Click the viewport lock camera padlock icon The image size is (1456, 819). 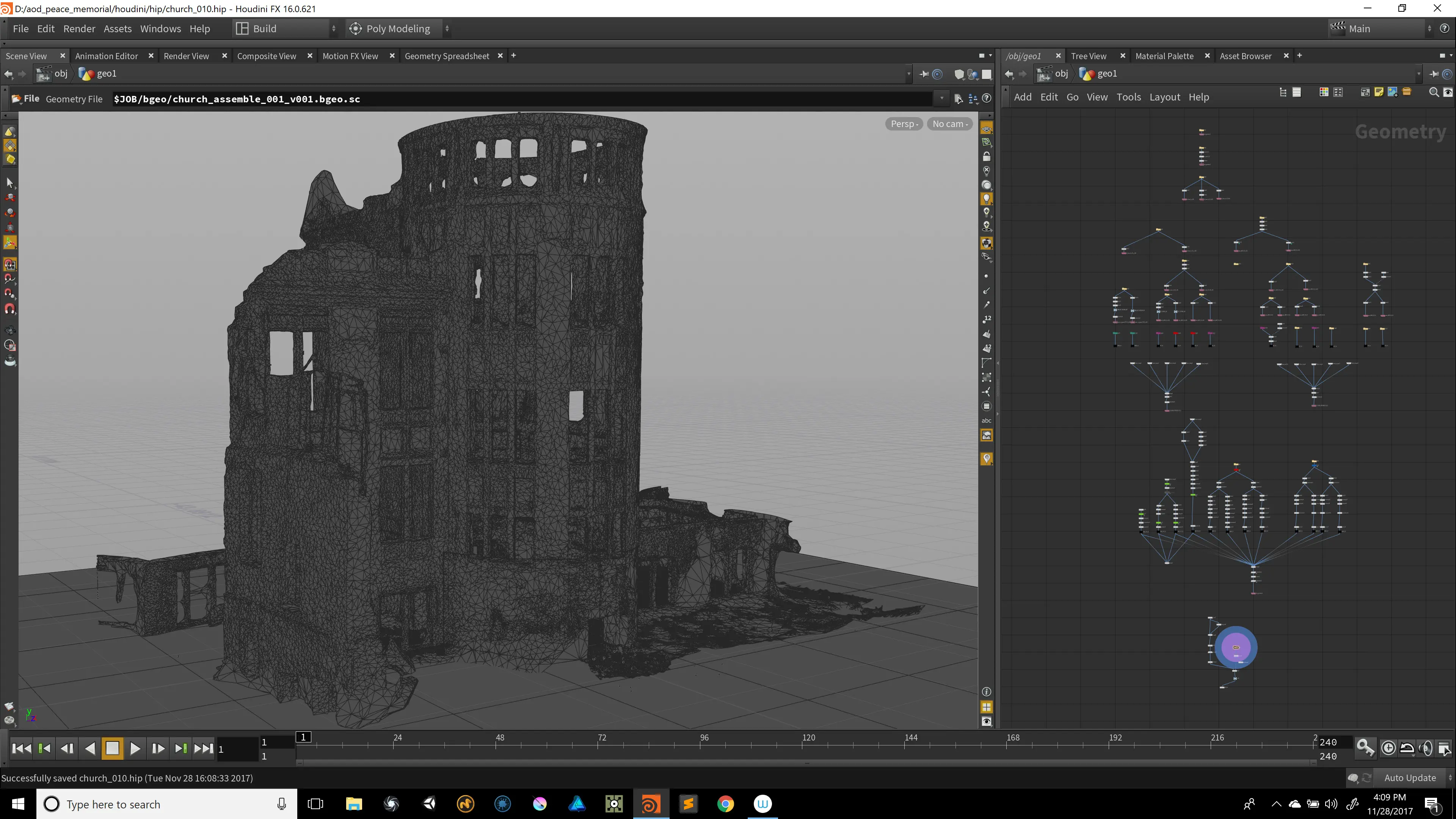pyautogui.click(x=986, y=157)
